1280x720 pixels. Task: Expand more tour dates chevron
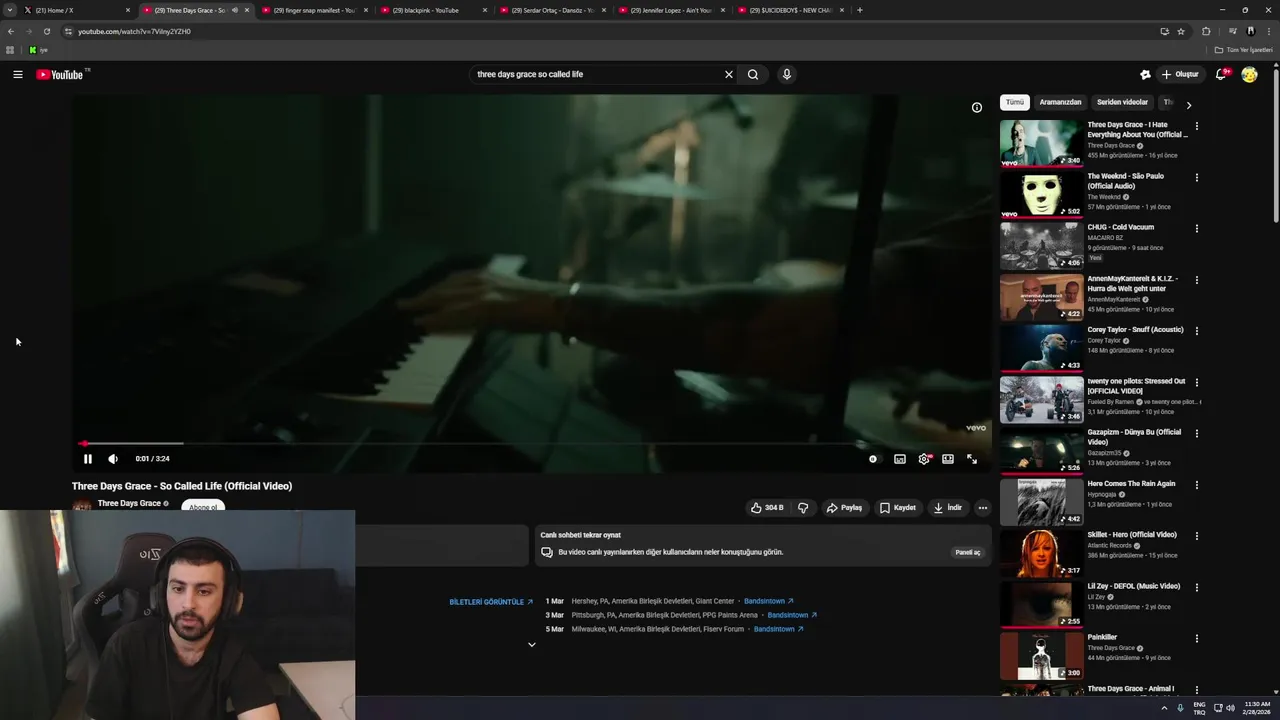point(532,645)
